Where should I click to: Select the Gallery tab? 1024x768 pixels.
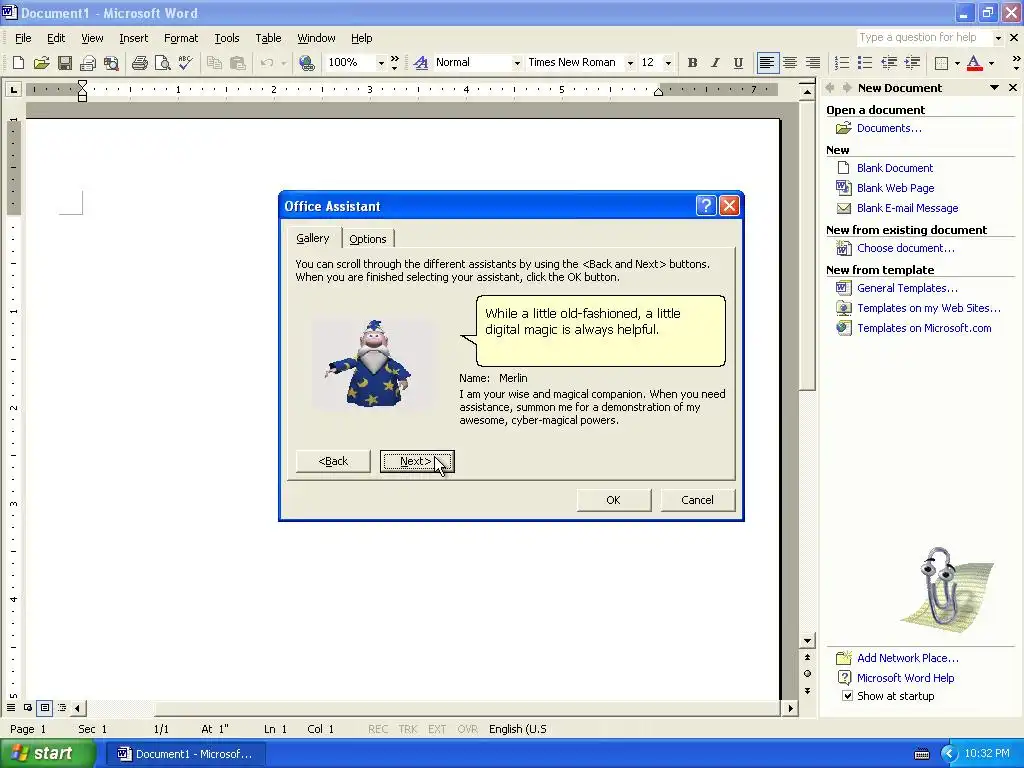pos(313,238)
